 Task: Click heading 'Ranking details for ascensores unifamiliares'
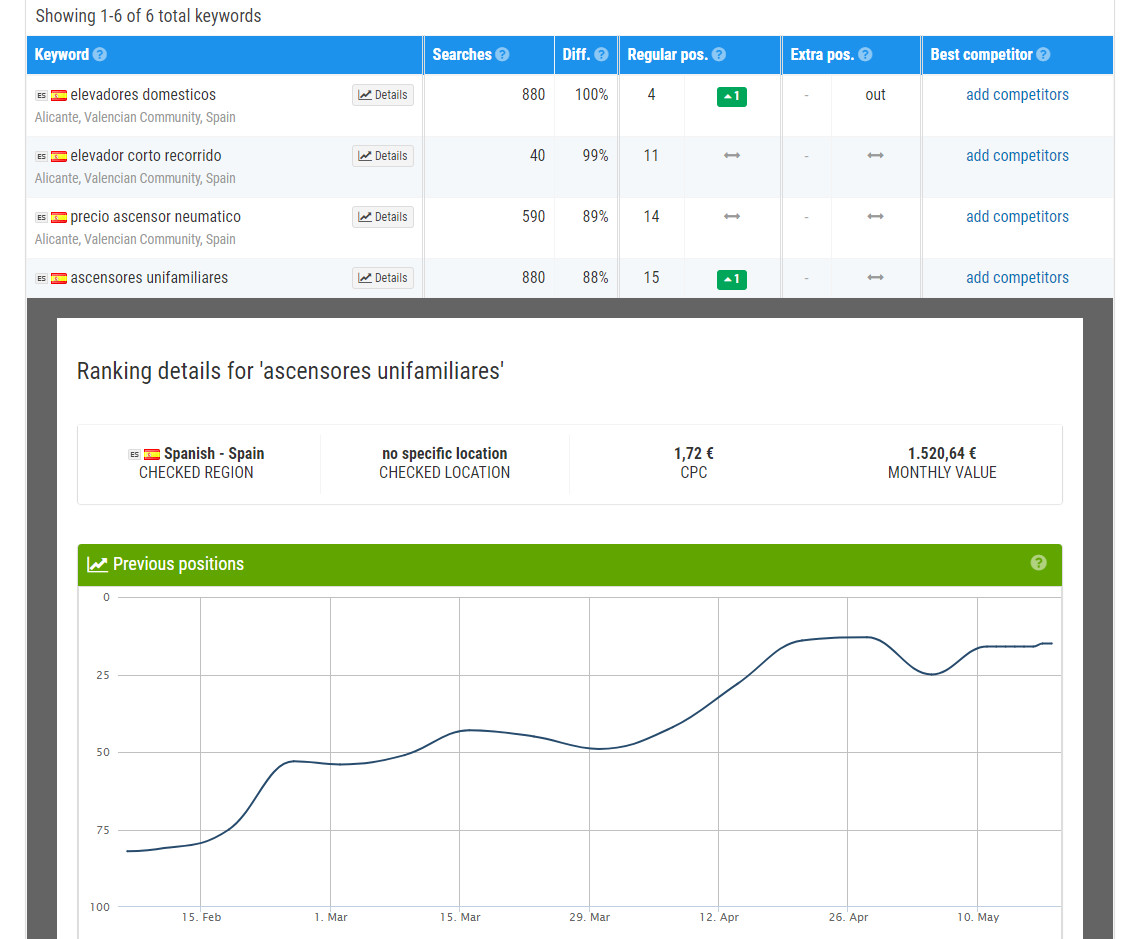click(290, 371)
